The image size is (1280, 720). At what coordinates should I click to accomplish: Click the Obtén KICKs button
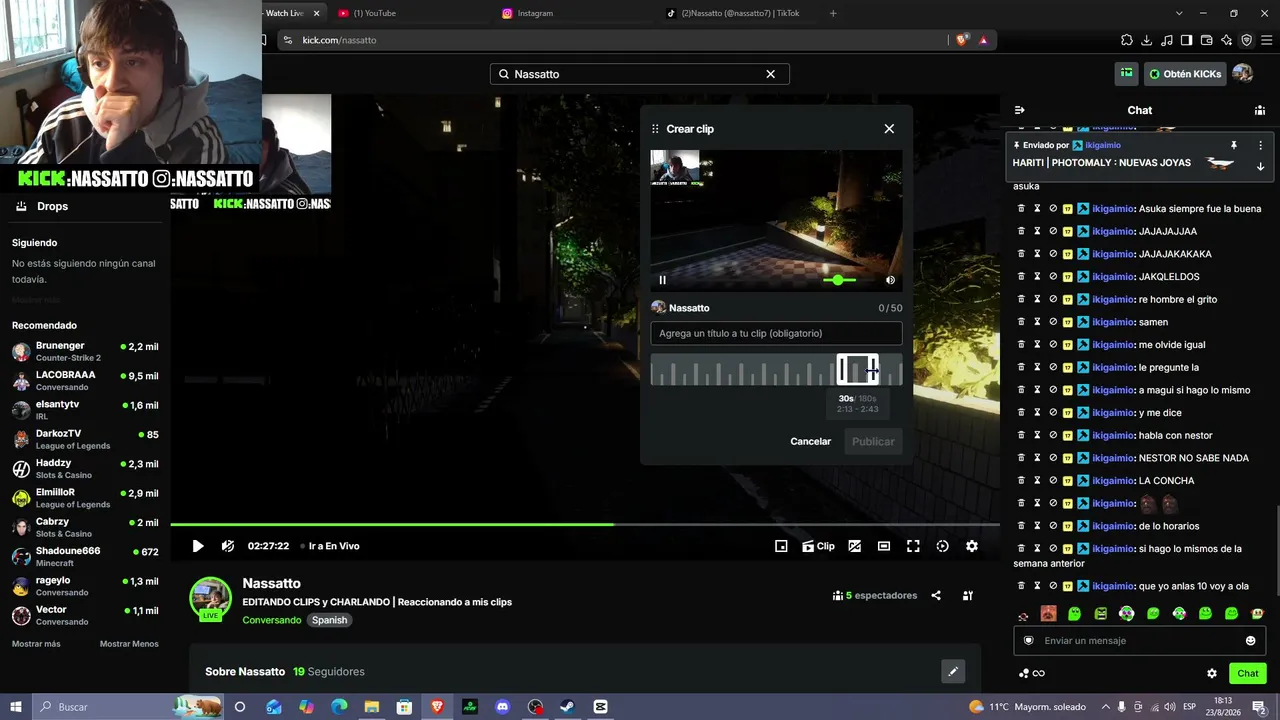1185,74
